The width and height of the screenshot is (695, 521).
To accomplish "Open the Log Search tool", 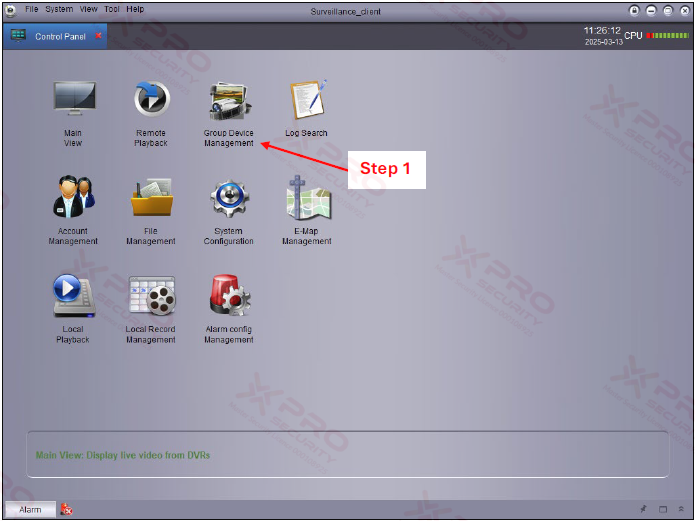I will point(307,101).
